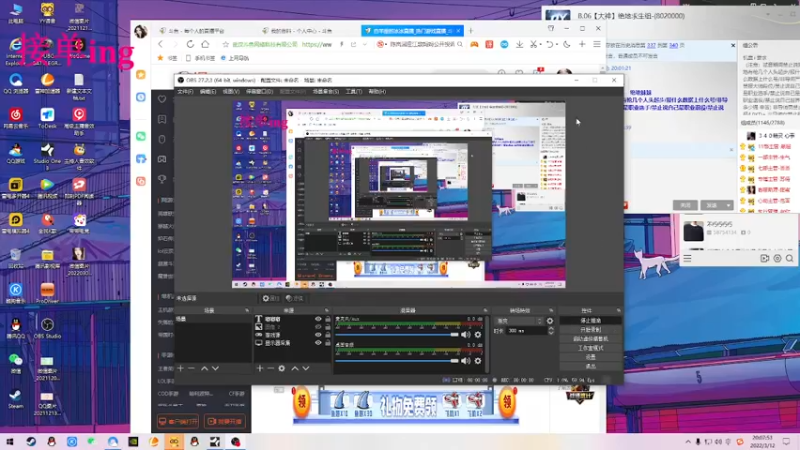Move source up with arrow icon
The width and height of the screenshot is (800, 450).
(294, 368)
